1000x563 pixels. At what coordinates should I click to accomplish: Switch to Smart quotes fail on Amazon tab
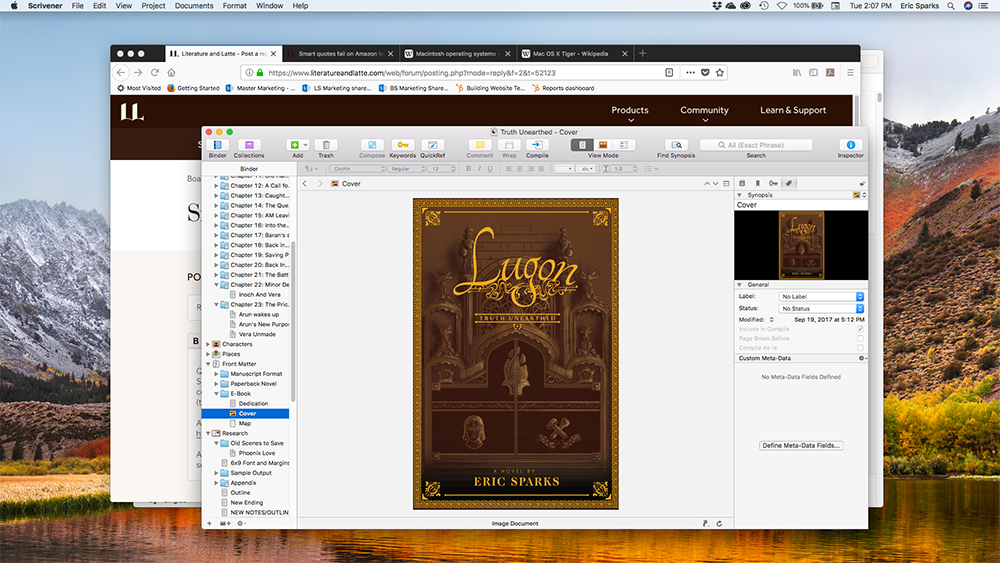pyautogui.click(x=341, y=54)
